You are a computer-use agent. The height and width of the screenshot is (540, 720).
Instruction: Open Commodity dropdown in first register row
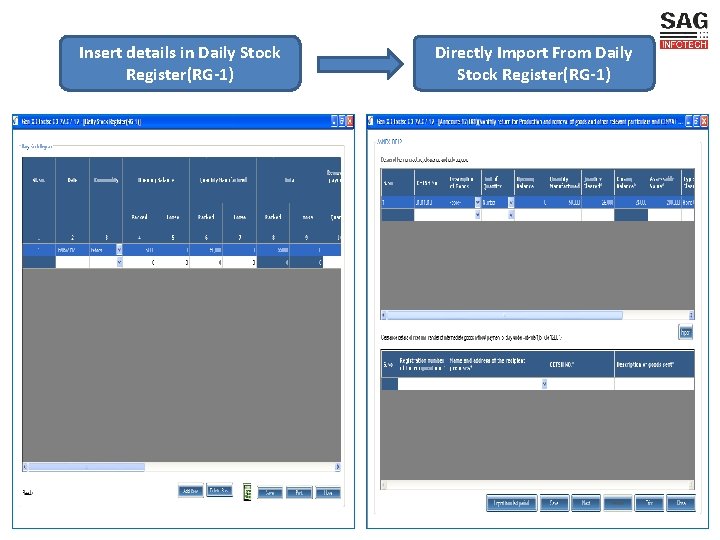click(x=119, y=250)
